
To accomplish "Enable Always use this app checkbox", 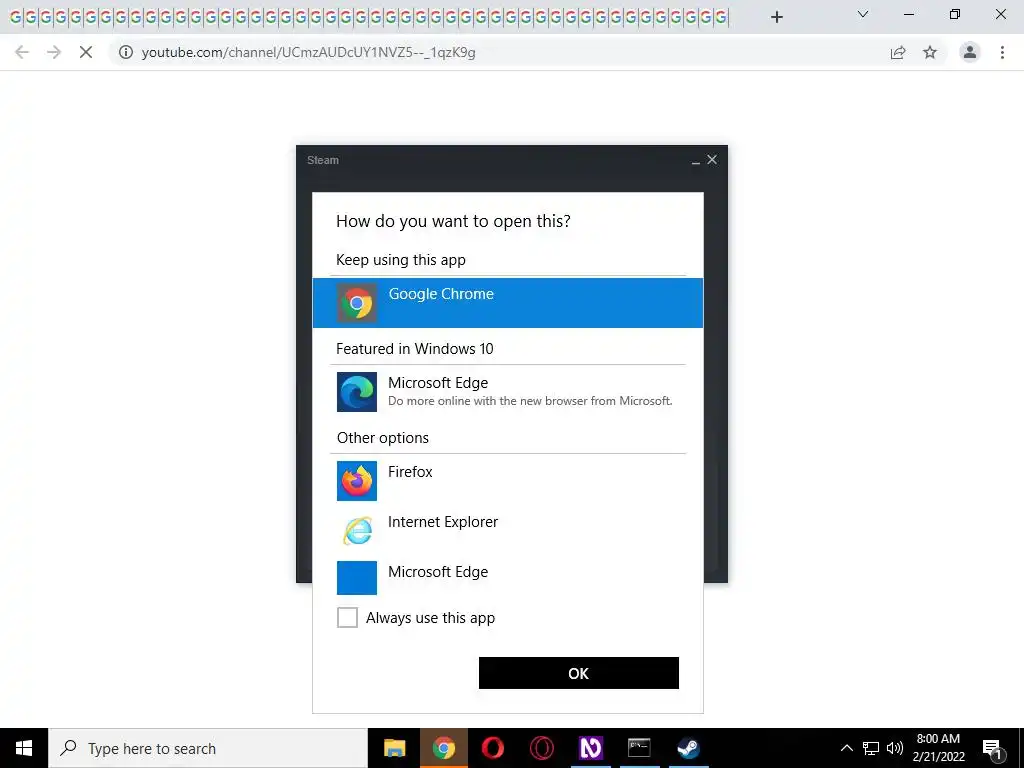I will [347, 617].
